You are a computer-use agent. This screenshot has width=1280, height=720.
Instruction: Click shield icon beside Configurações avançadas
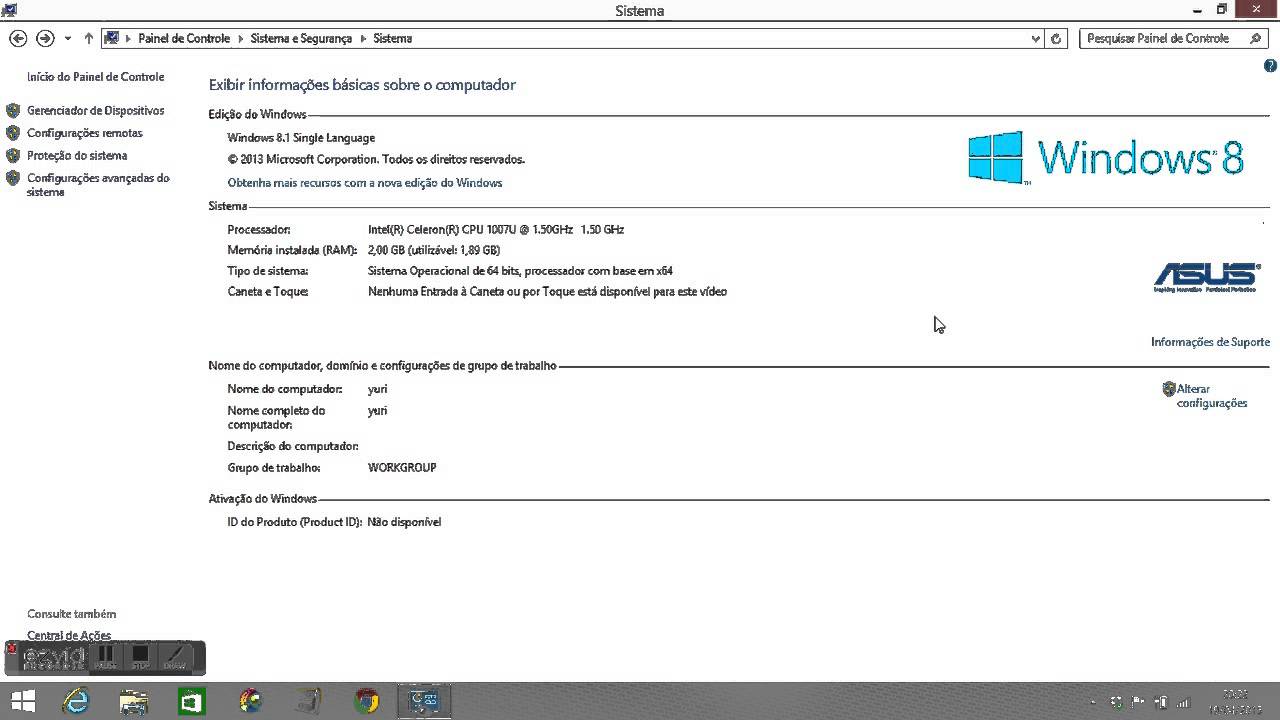[x=13, y=178]
